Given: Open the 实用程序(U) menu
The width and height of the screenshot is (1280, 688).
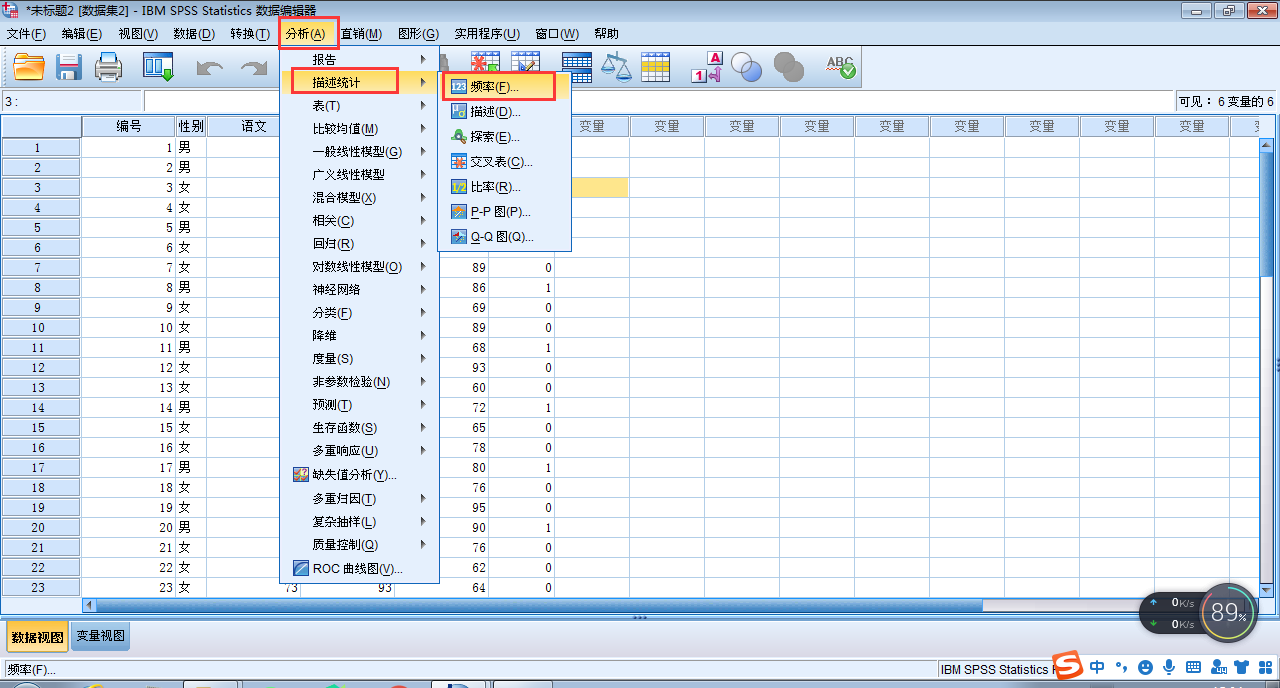Looking at the screenshot, I should [487, 33].
